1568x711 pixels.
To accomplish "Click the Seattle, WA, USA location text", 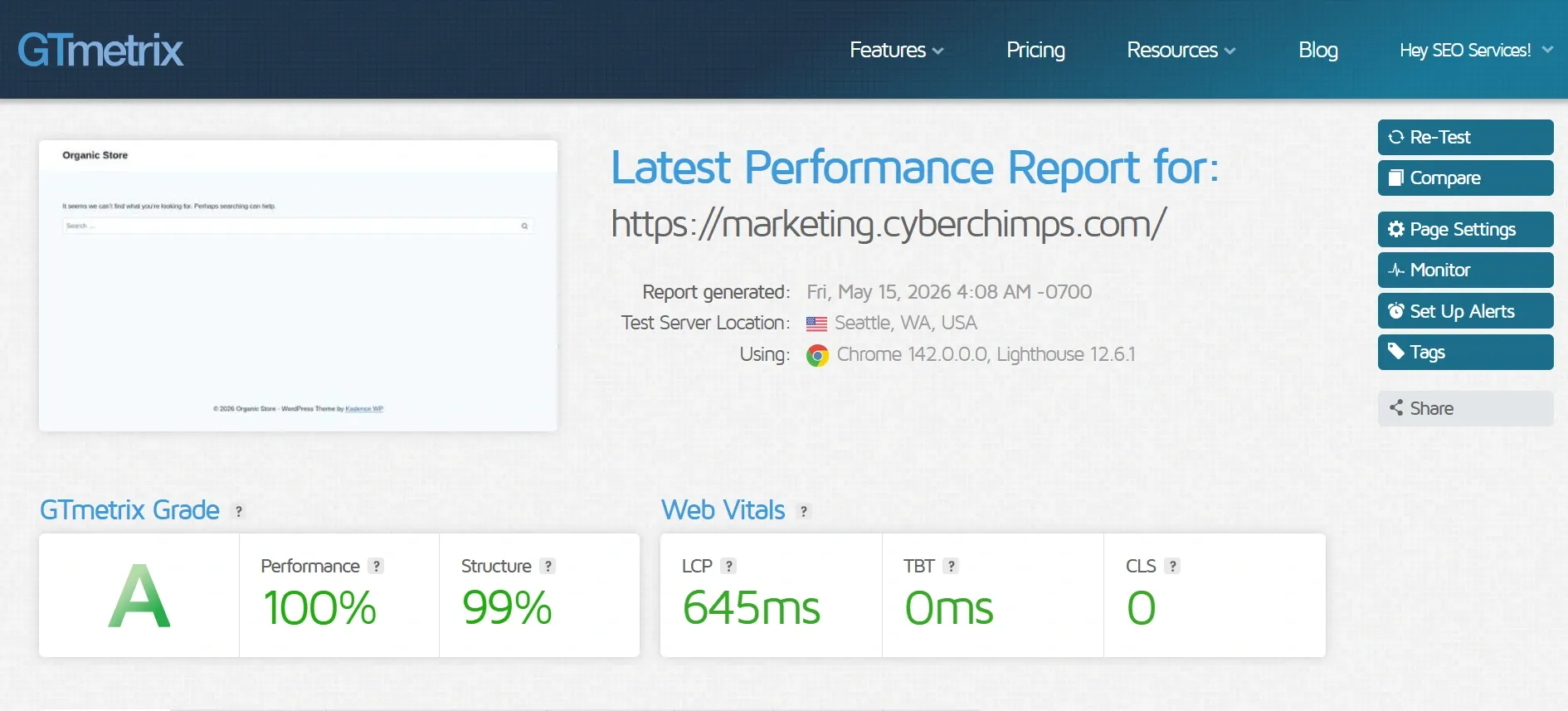I will pos(906,323).
